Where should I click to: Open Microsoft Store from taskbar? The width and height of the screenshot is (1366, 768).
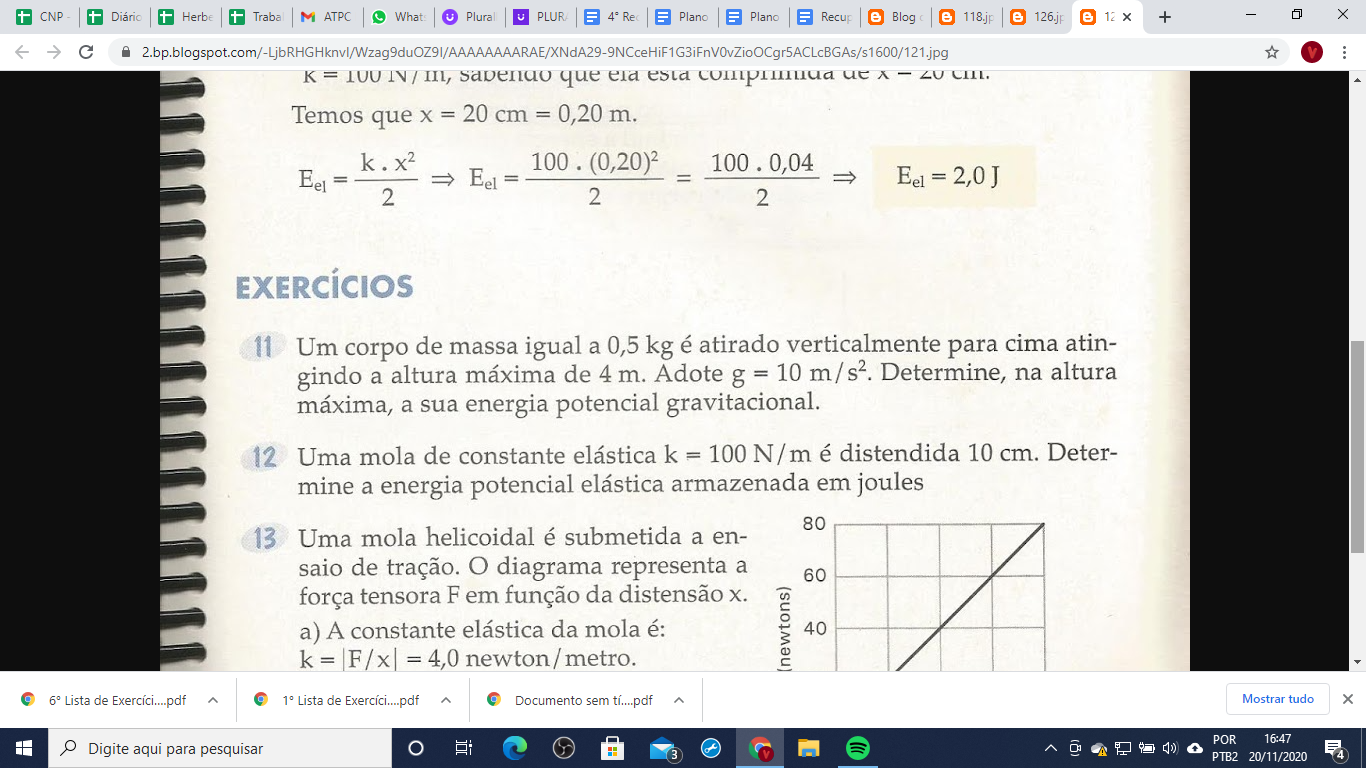(x=612, y=748)
